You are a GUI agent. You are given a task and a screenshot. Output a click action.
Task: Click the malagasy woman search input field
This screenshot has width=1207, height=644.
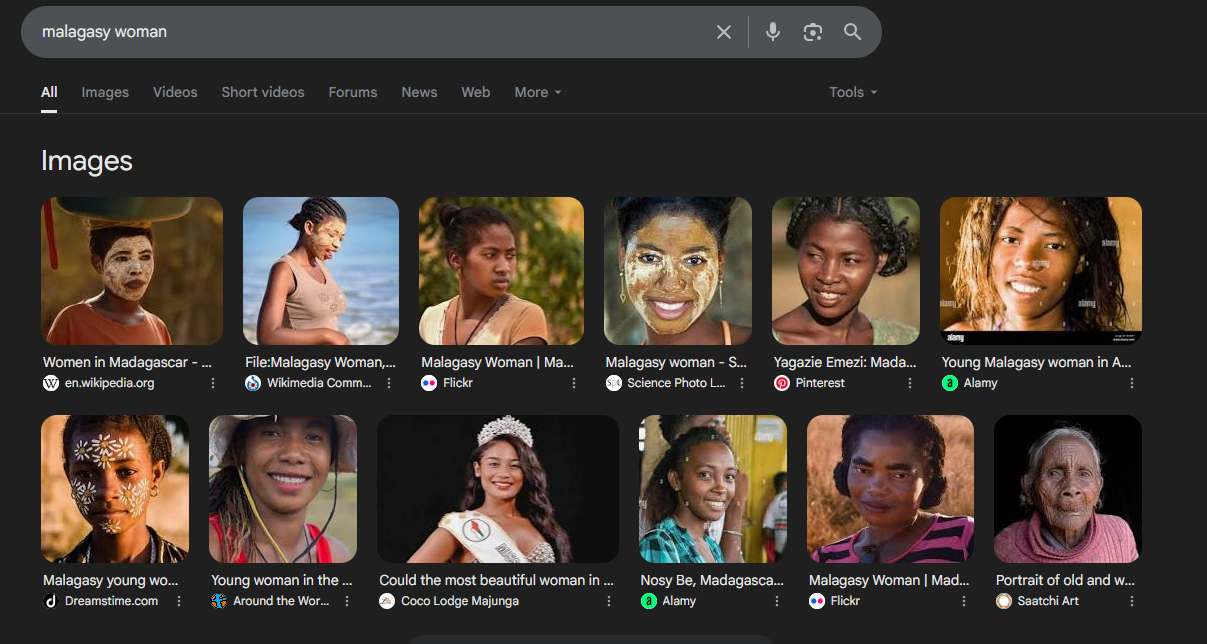click(370, 32)
